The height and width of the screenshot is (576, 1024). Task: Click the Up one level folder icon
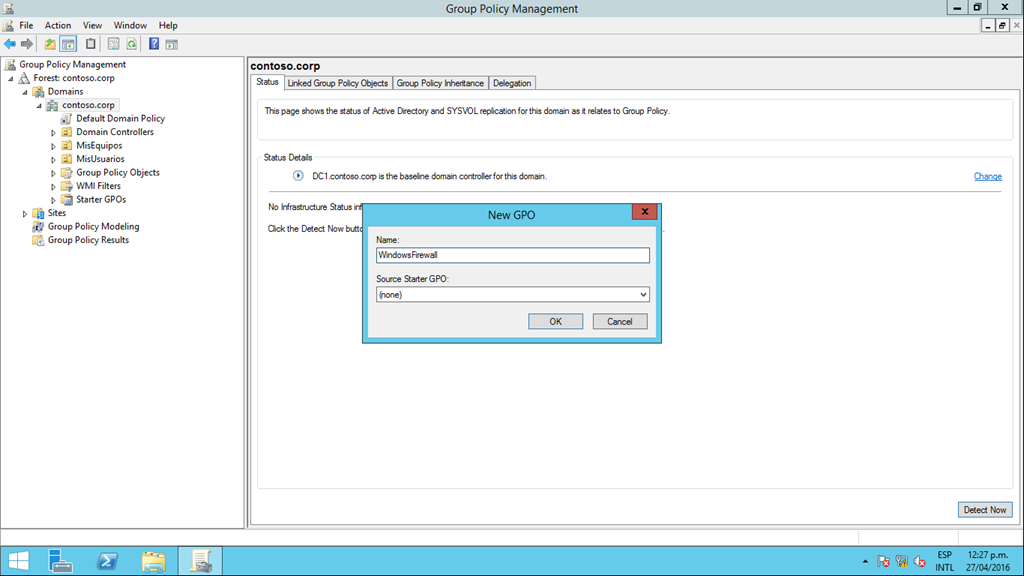coord(50,44)
